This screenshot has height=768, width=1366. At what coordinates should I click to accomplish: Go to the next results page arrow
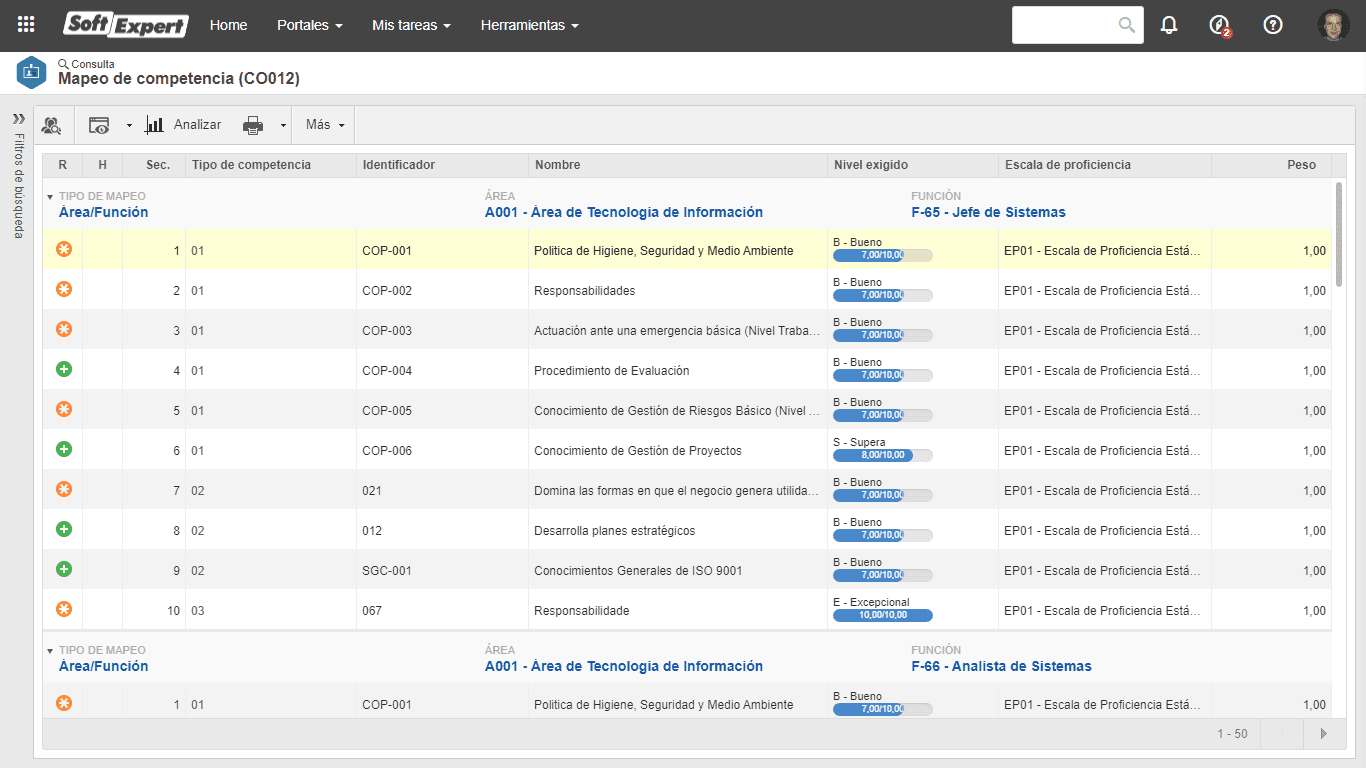[1324, 734]
